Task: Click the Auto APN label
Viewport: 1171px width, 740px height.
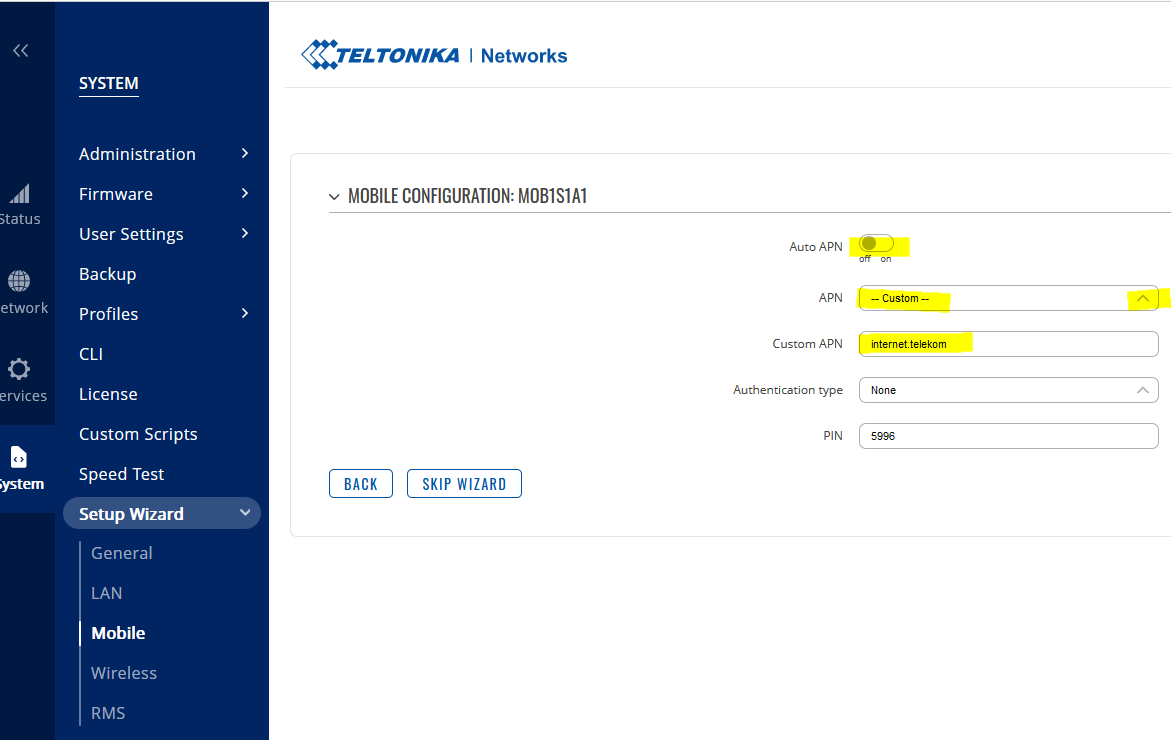Action: click(816, 246)
